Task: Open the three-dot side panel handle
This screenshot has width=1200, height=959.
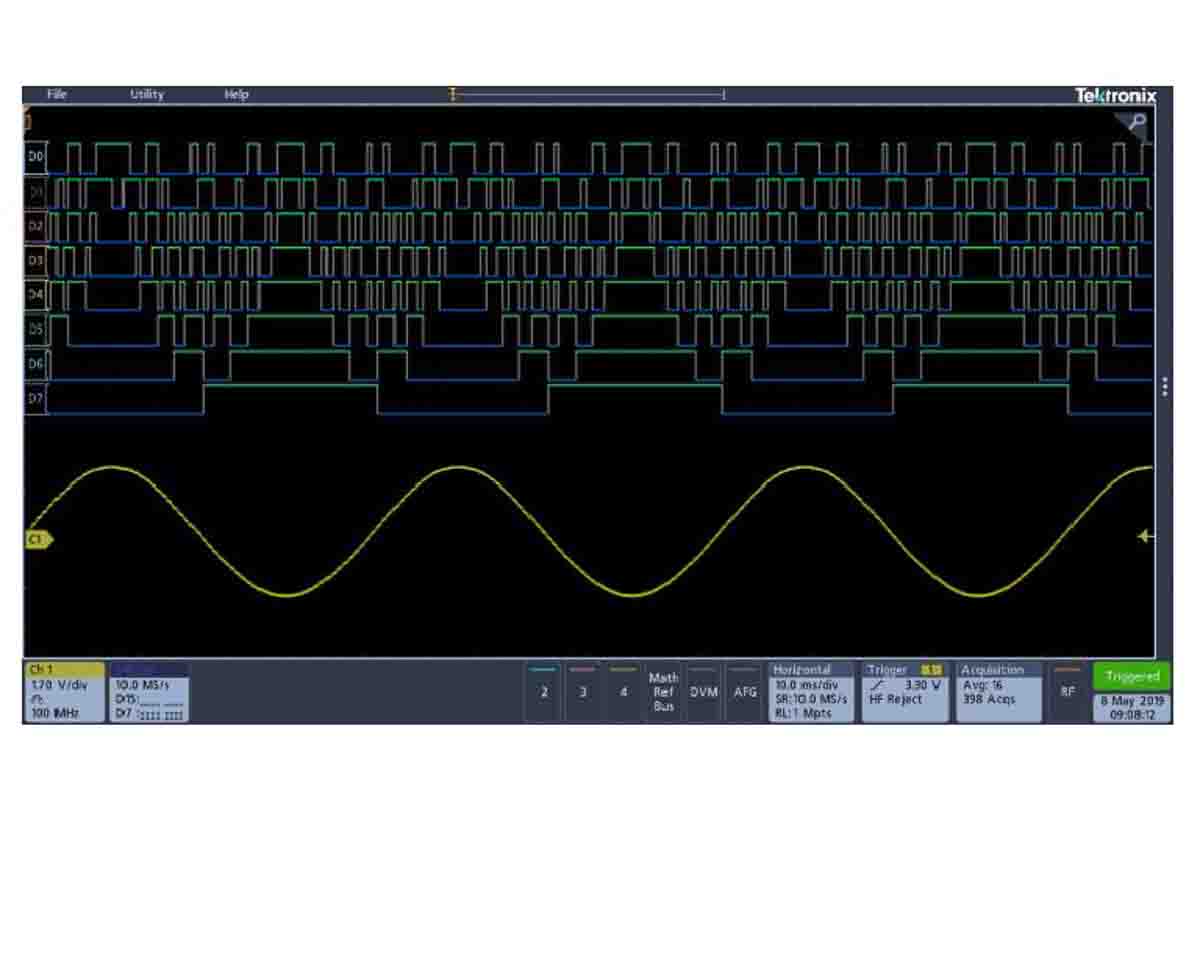Action: coord(1165,387)
